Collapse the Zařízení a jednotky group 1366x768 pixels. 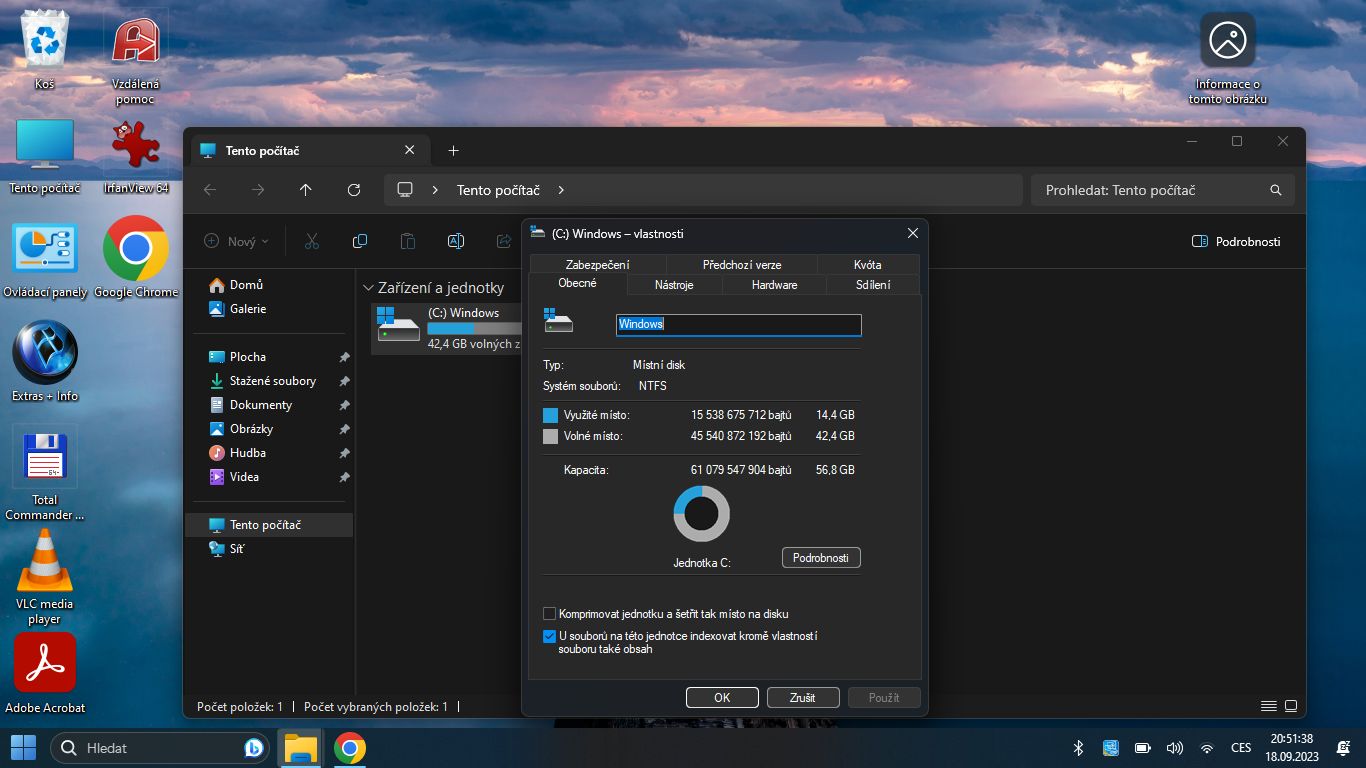[368, 288]
